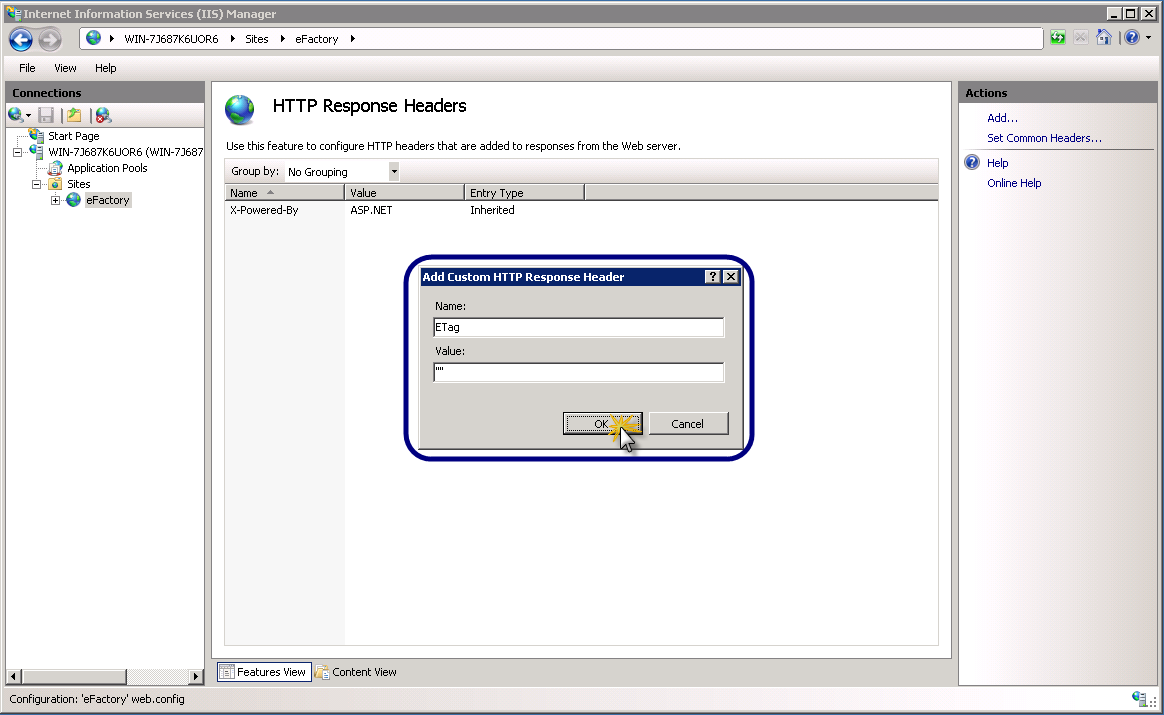The height and width of the screenshot is (715, 1164).
Task: Expand arrow after WIN-7J687K6UOR6 breadcrumb
Action: coord(232,39)
